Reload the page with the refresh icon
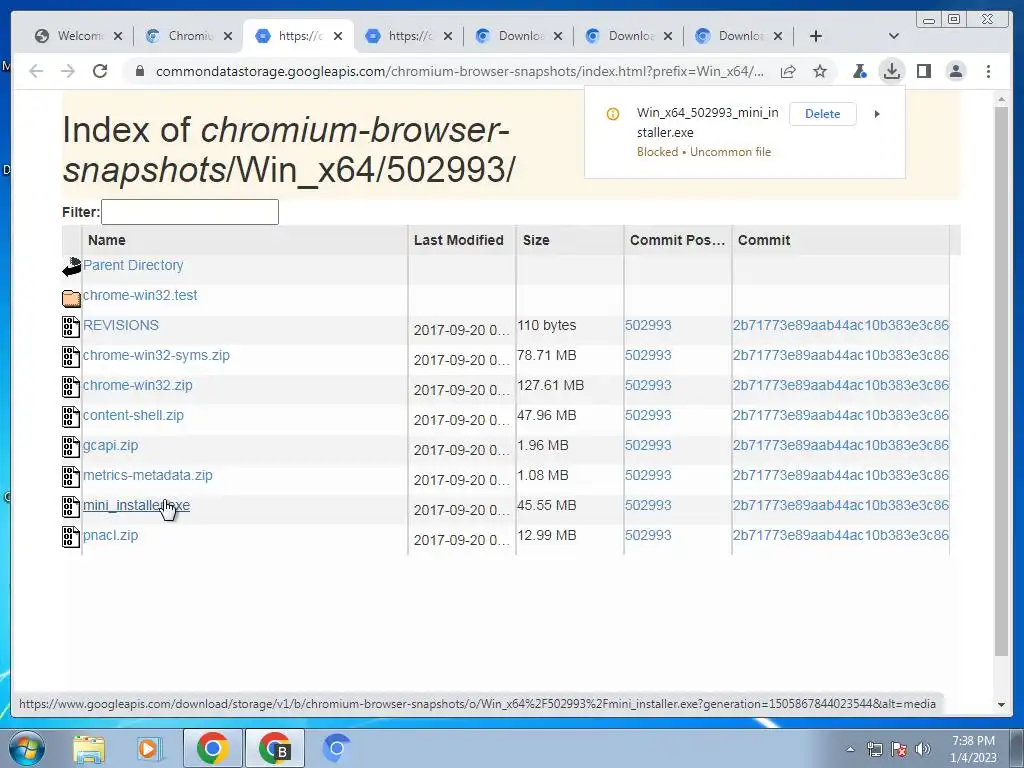The image size is (1024, 768). pyautogui.click(x=100, y=71)
